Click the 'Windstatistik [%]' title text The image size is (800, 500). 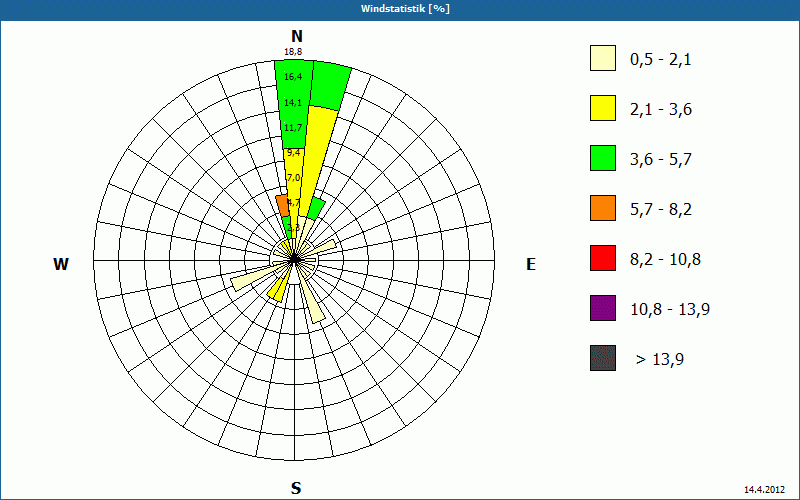(x=405, y=9)
